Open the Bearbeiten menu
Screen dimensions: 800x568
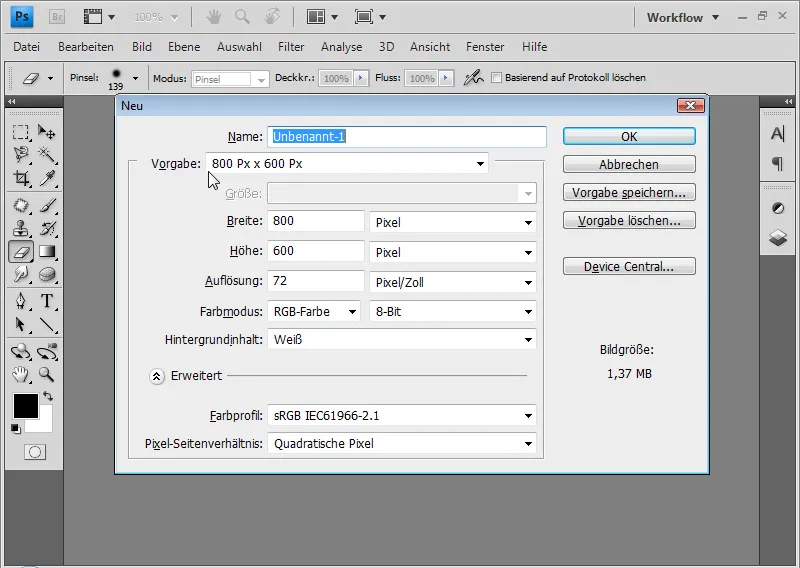[x=86, y=47]
